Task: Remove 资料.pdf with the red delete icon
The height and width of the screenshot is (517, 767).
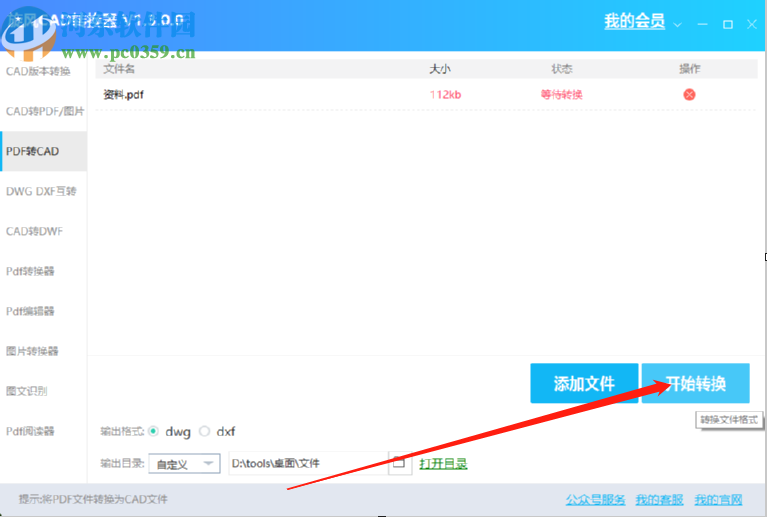Action: click(x=689, y=94)
